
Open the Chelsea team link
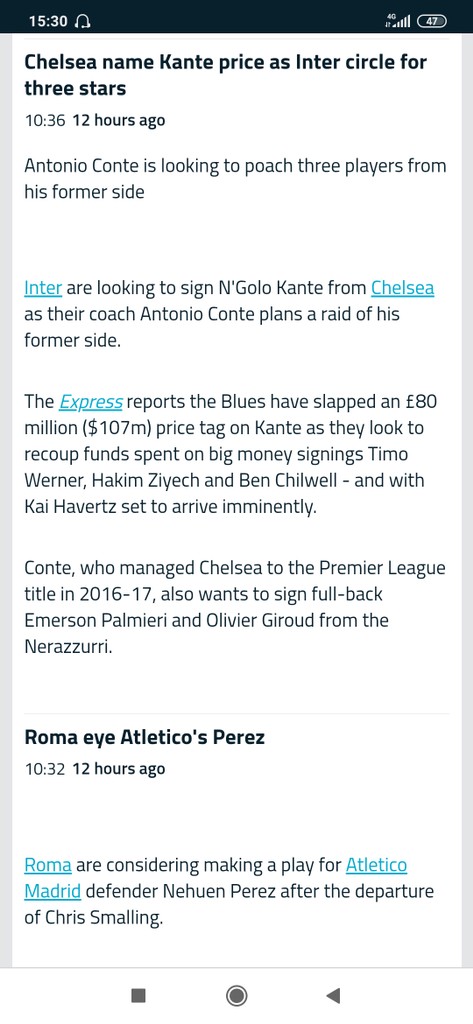click(x=402, y=287)
